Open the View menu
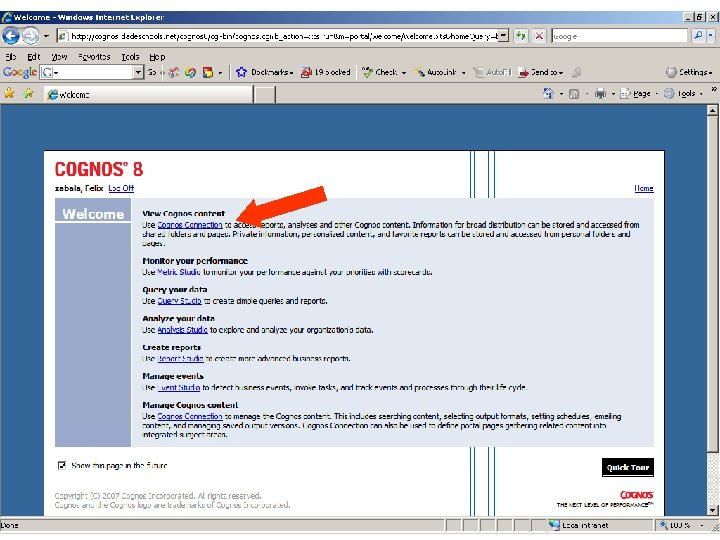Image resolution: width=720 pixels, height=540 pixels. coord(59,57)
